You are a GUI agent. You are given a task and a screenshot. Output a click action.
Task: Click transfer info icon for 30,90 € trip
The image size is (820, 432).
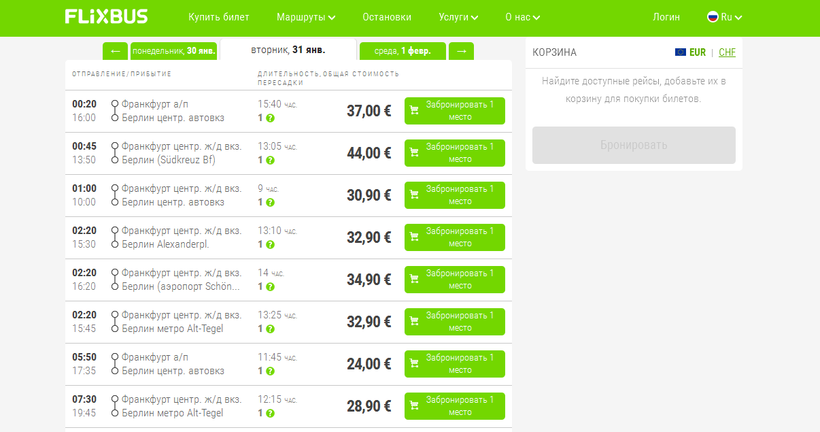pos(270,202)
